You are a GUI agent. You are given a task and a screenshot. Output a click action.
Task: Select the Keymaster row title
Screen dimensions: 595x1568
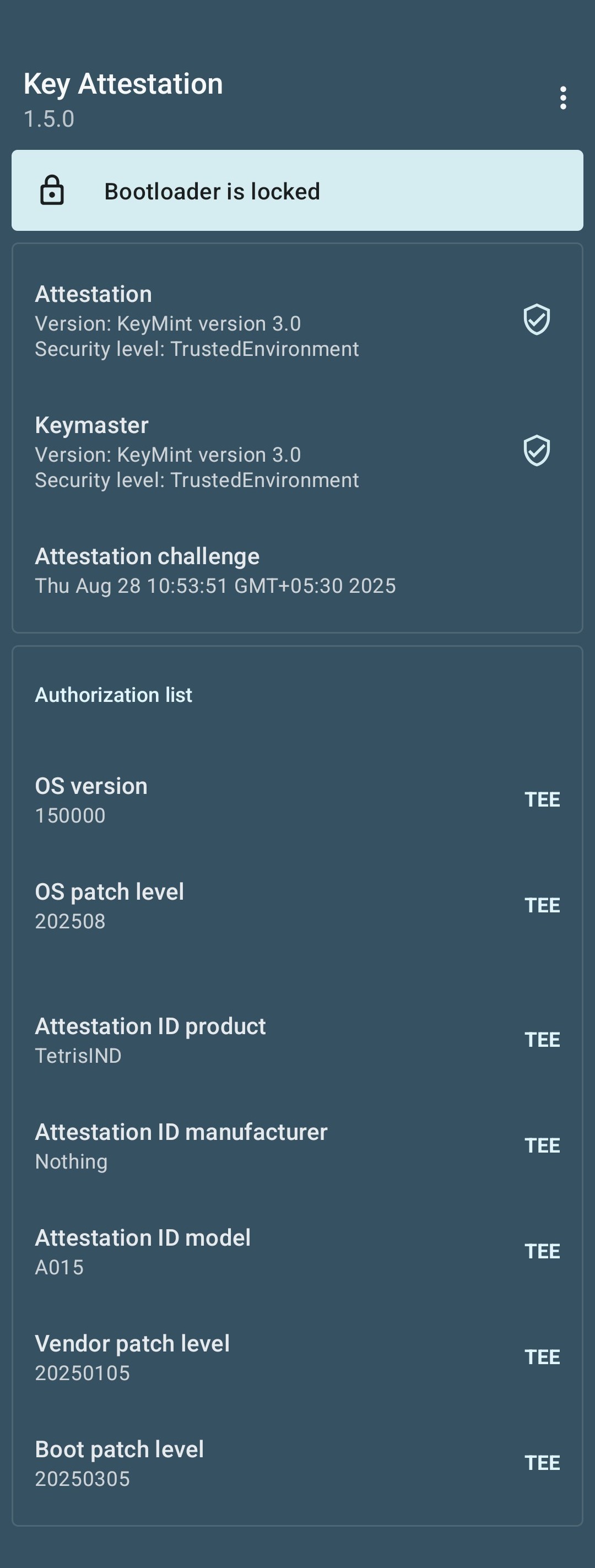(92, 425)
